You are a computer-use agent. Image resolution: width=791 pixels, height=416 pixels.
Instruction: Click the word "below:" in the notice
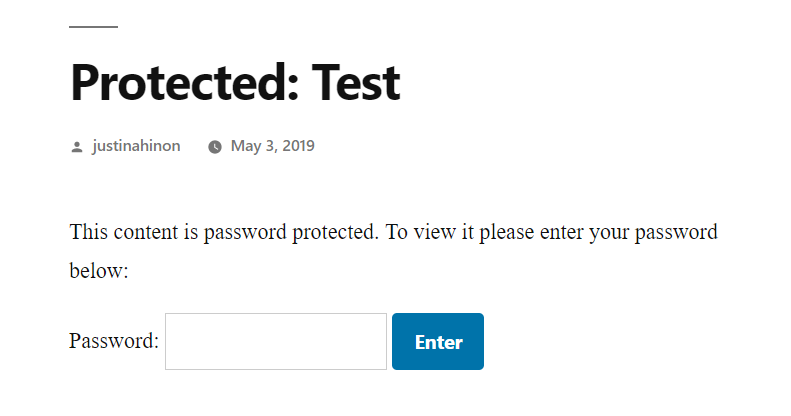click(99, 271)
